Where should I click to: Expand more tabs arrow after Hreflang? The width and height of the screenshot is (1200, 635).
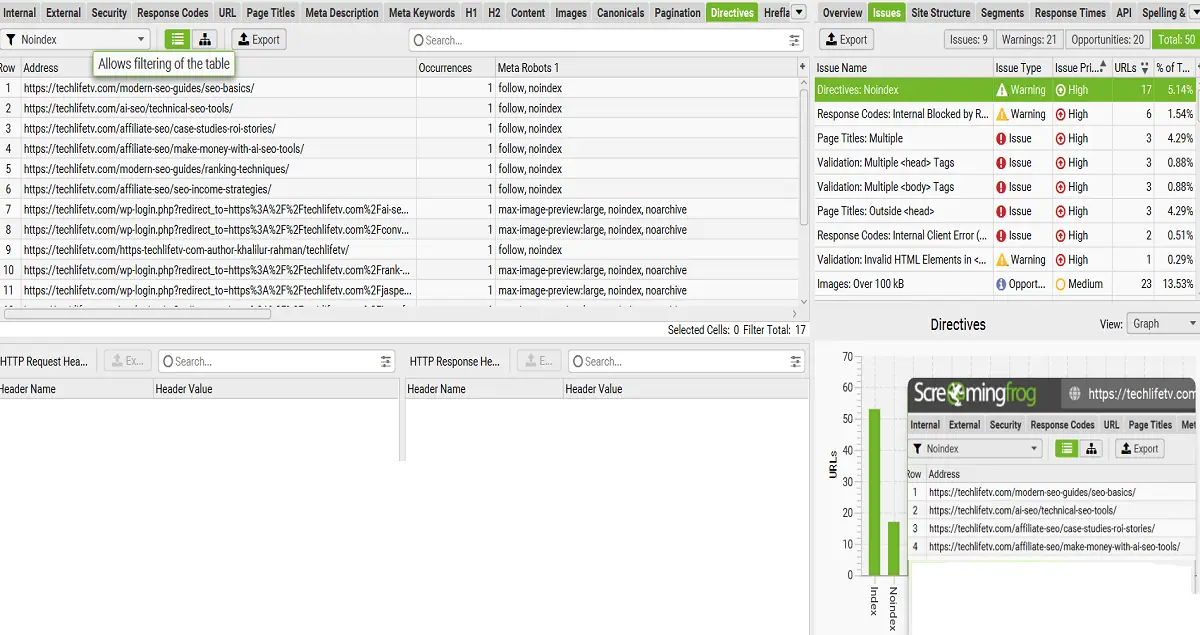(x=798, y=12)
